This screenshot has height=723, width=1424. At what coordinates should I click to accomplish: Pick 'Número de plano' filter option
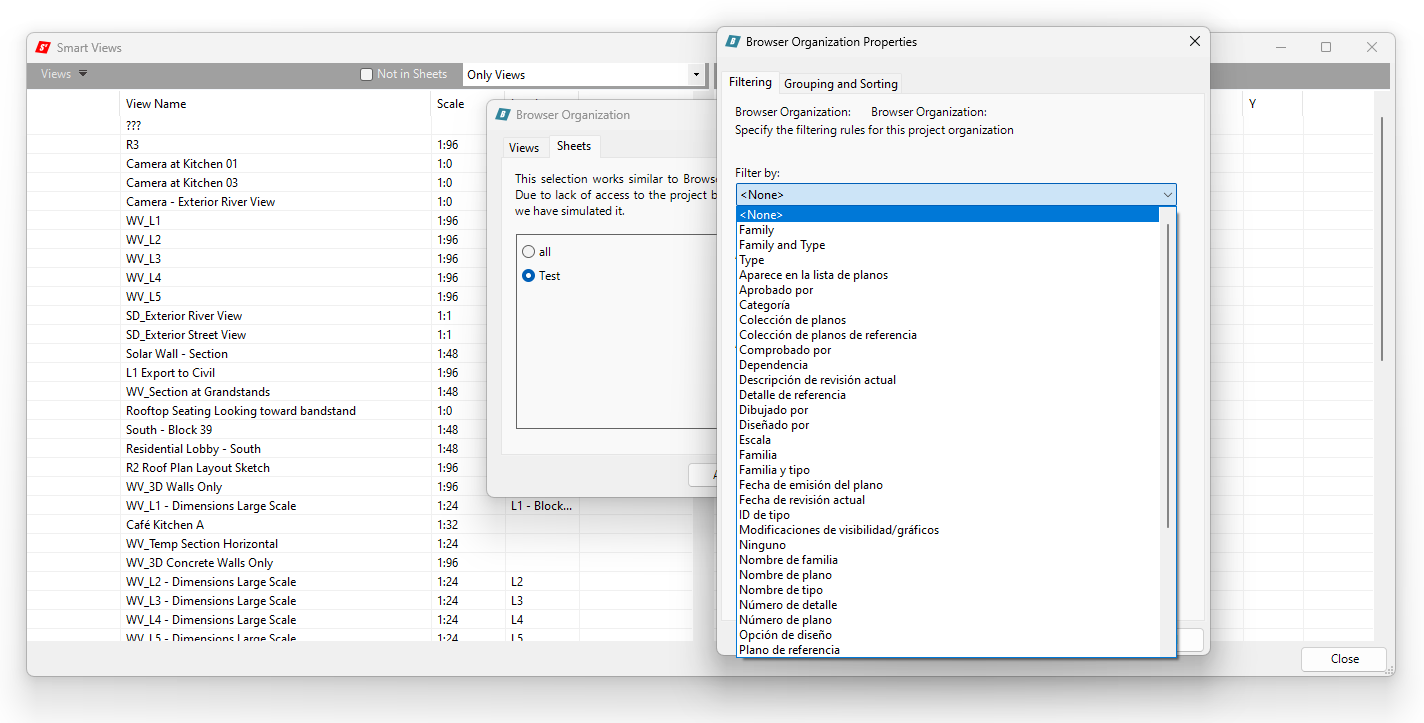click(x=948, y=620)
